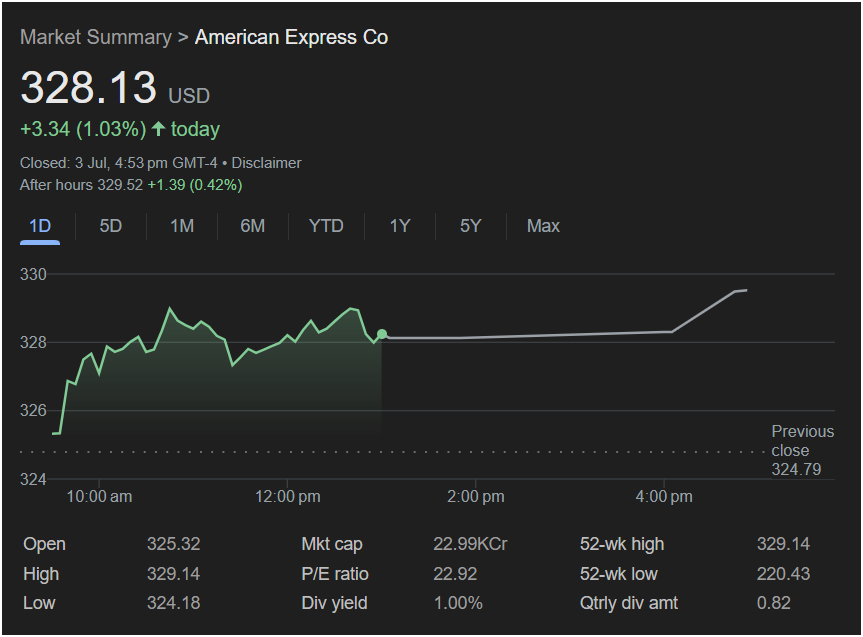The height and width of the screenshot is (637, 863).
Task: Show the 6M chart range
Action: 253,226
